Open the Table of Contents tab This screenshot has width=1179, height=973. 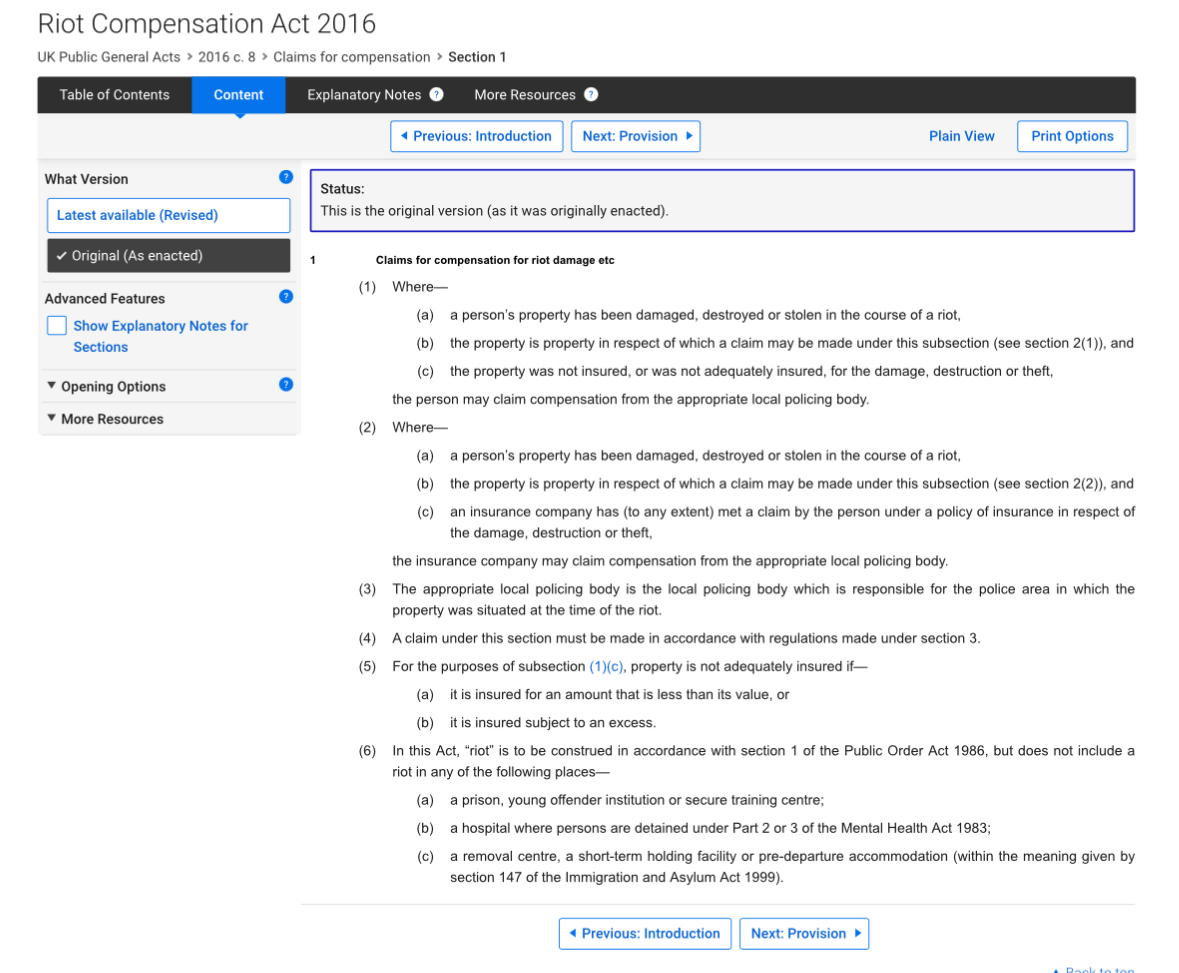(114, 95)
